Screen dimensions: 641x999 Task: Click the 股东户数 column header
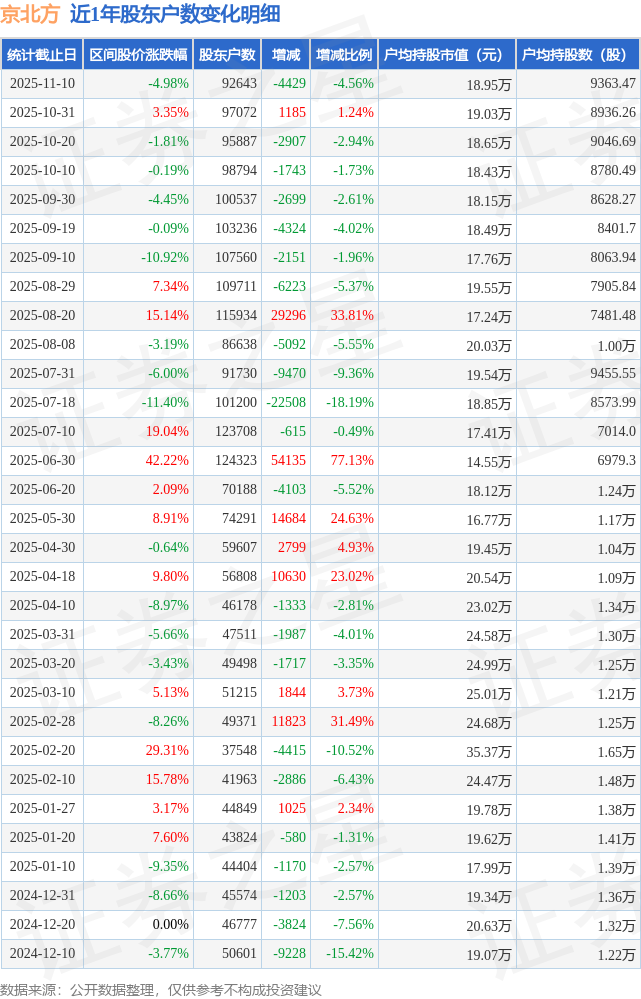227,55
